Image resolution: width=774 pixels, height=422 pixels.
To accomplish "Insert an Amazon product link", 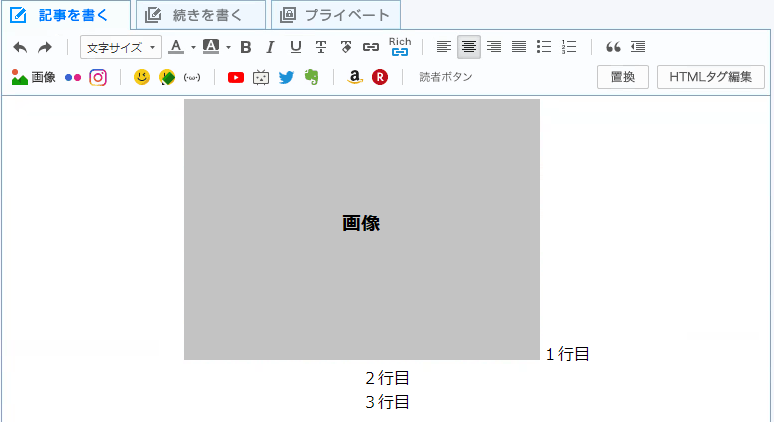I will click(354, 77).
